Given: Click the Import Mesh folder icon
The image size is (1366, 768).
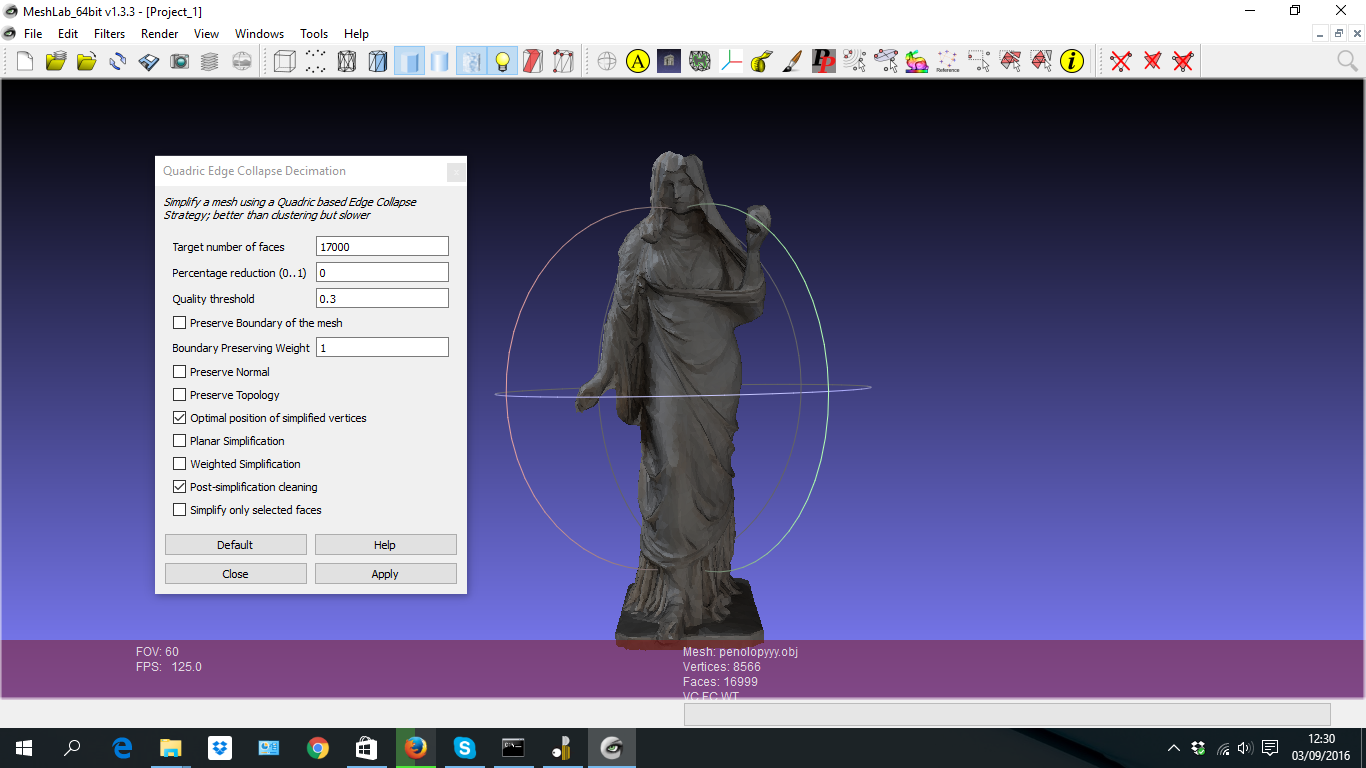Looking at the screenshot, I should [86, 62].
